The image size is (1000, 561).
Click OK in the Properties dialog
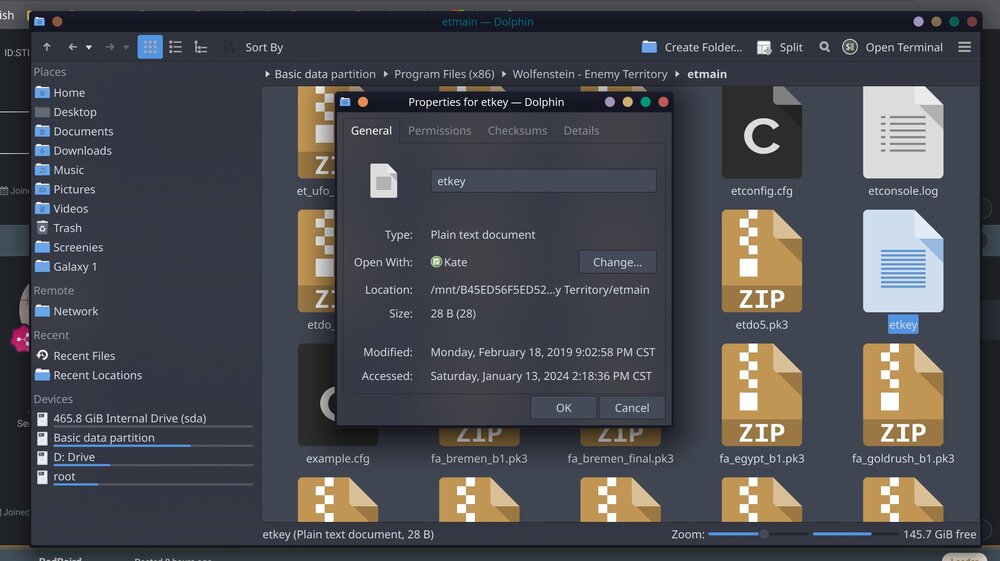point(563,407)
